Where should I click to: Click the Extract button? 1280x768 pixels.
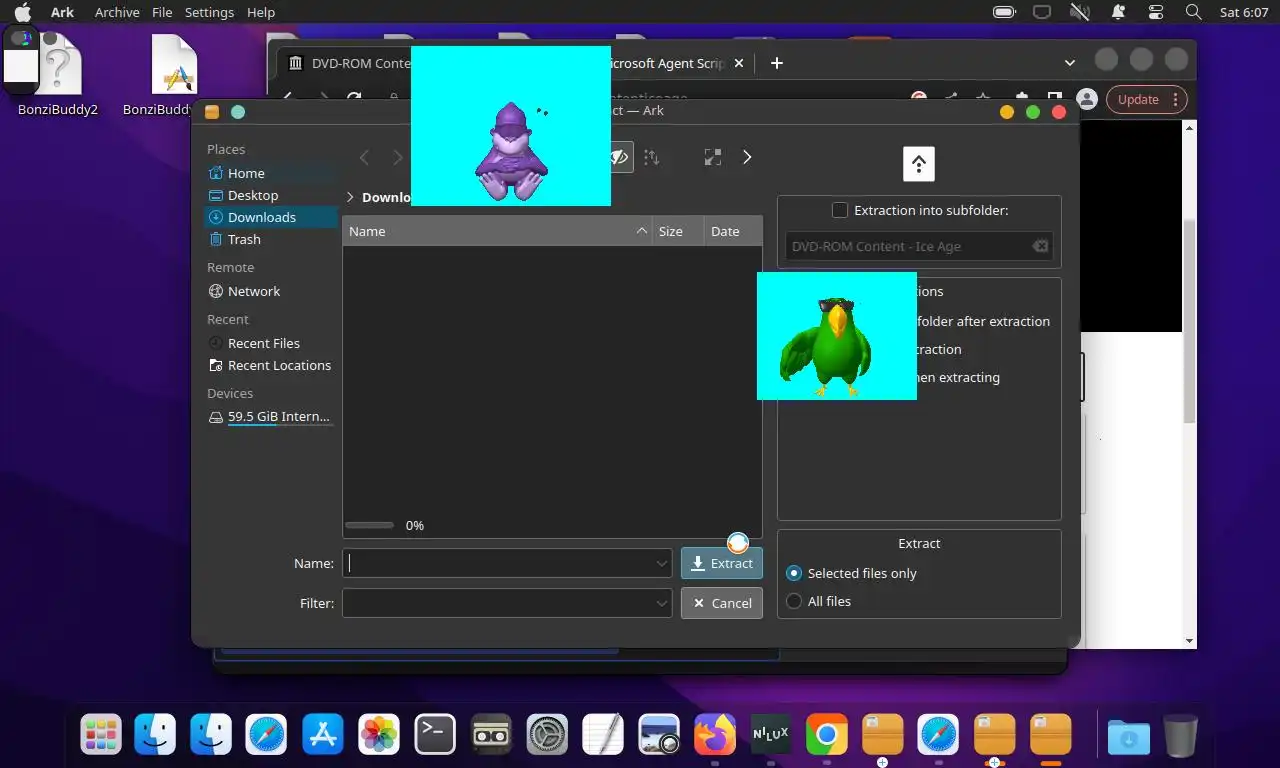coord(722,563)
